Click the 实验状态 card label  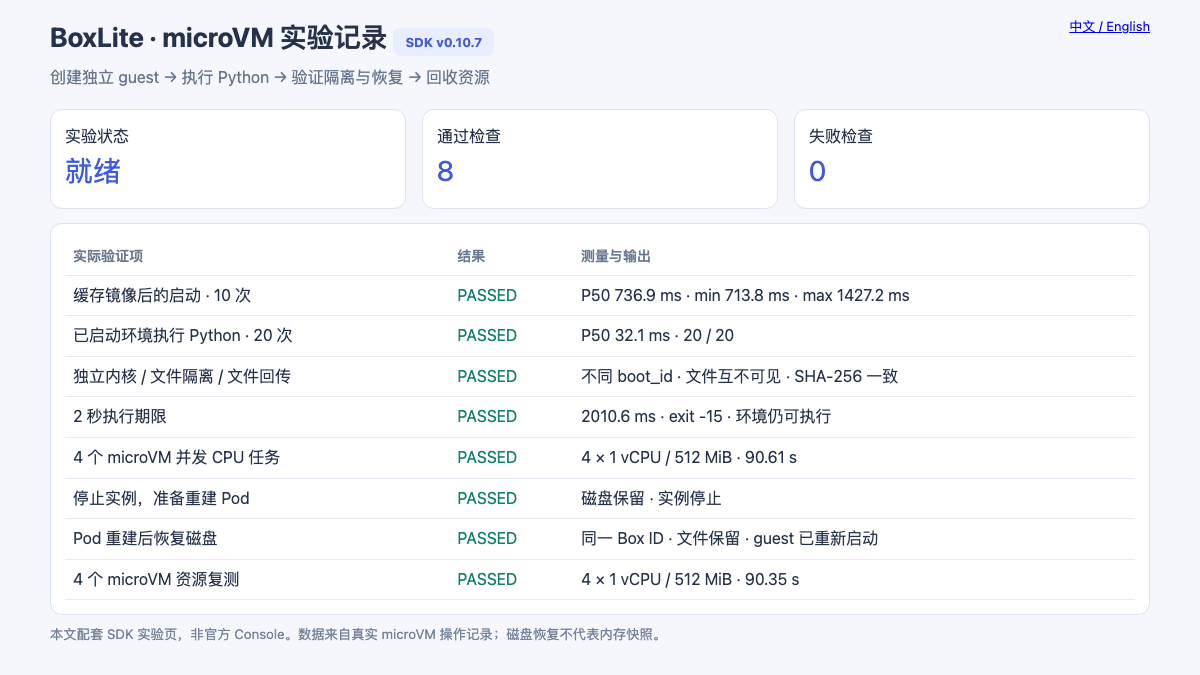pyautogui.click(x=97, y=136)
